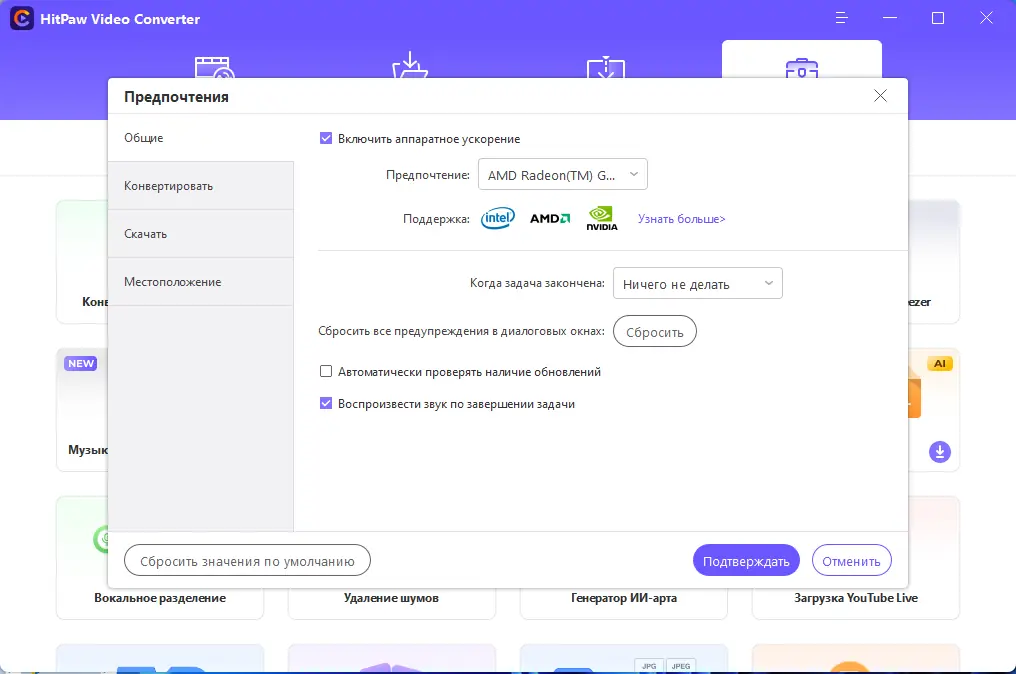The image size is (1016, 674).
Task: Click the NVIDIA support logo
Action: pos(601,217)
